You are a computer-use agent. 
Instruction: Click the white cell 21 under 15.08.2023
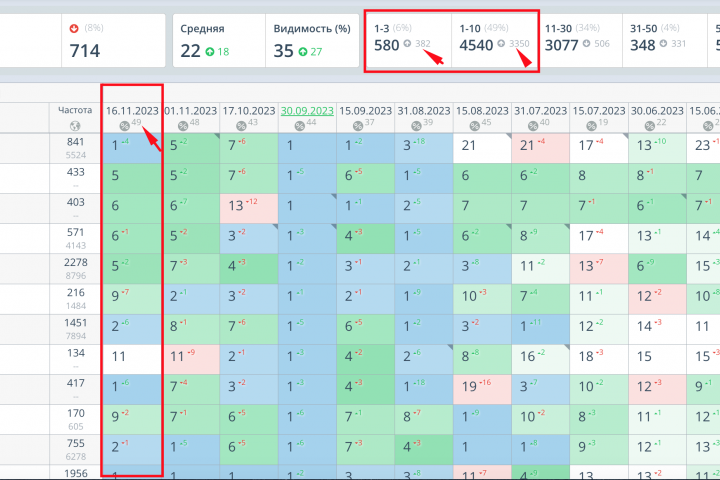(x=482, y=148)
